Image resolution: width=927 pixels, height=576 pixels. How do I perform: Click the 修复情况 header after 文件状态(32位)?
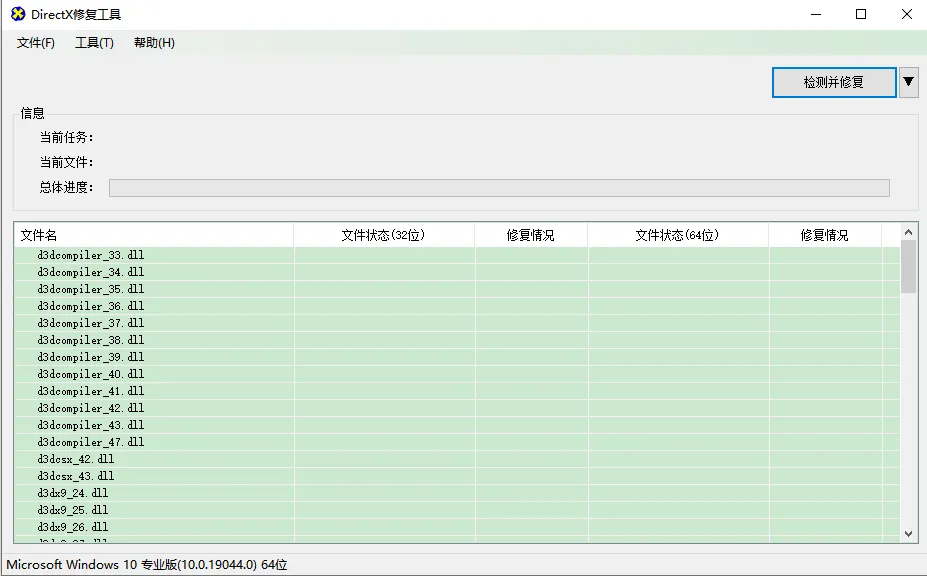[x=530, y=235]
